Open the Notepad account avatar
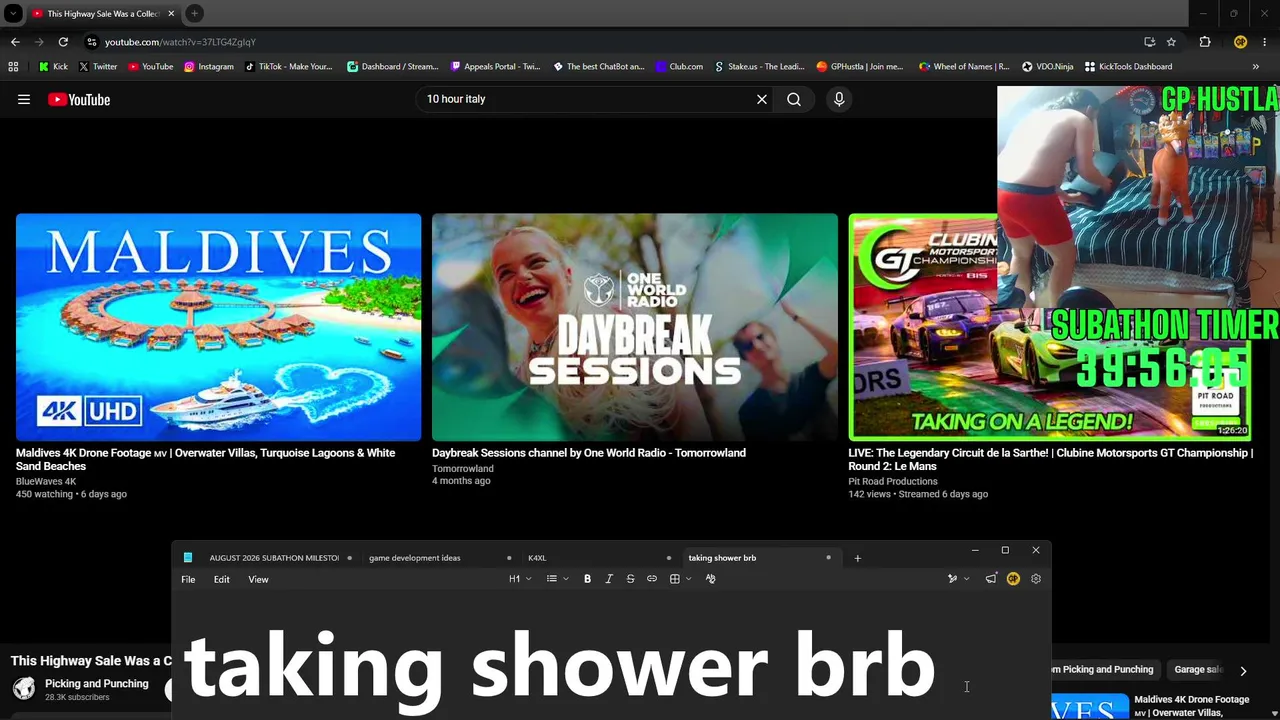The height and width of the screenshot is (720, 1280). 1013,579
